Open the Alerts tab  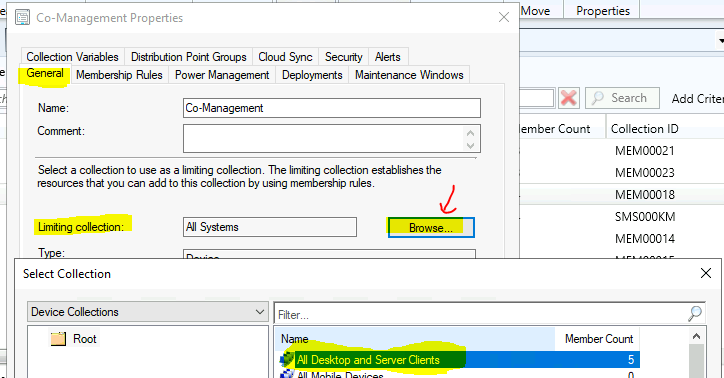coord(387,57)
